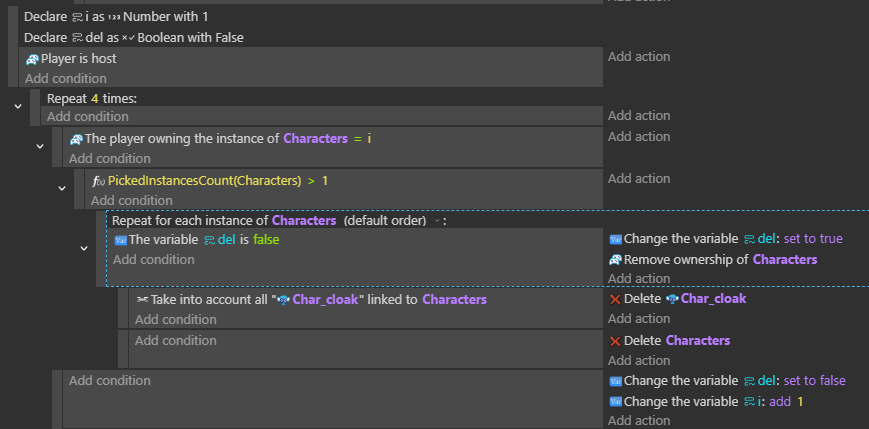This screenshot has height=429, width=869.
Task: Click "Add action" below "Delete Characters"
Action: pos(638,360)
